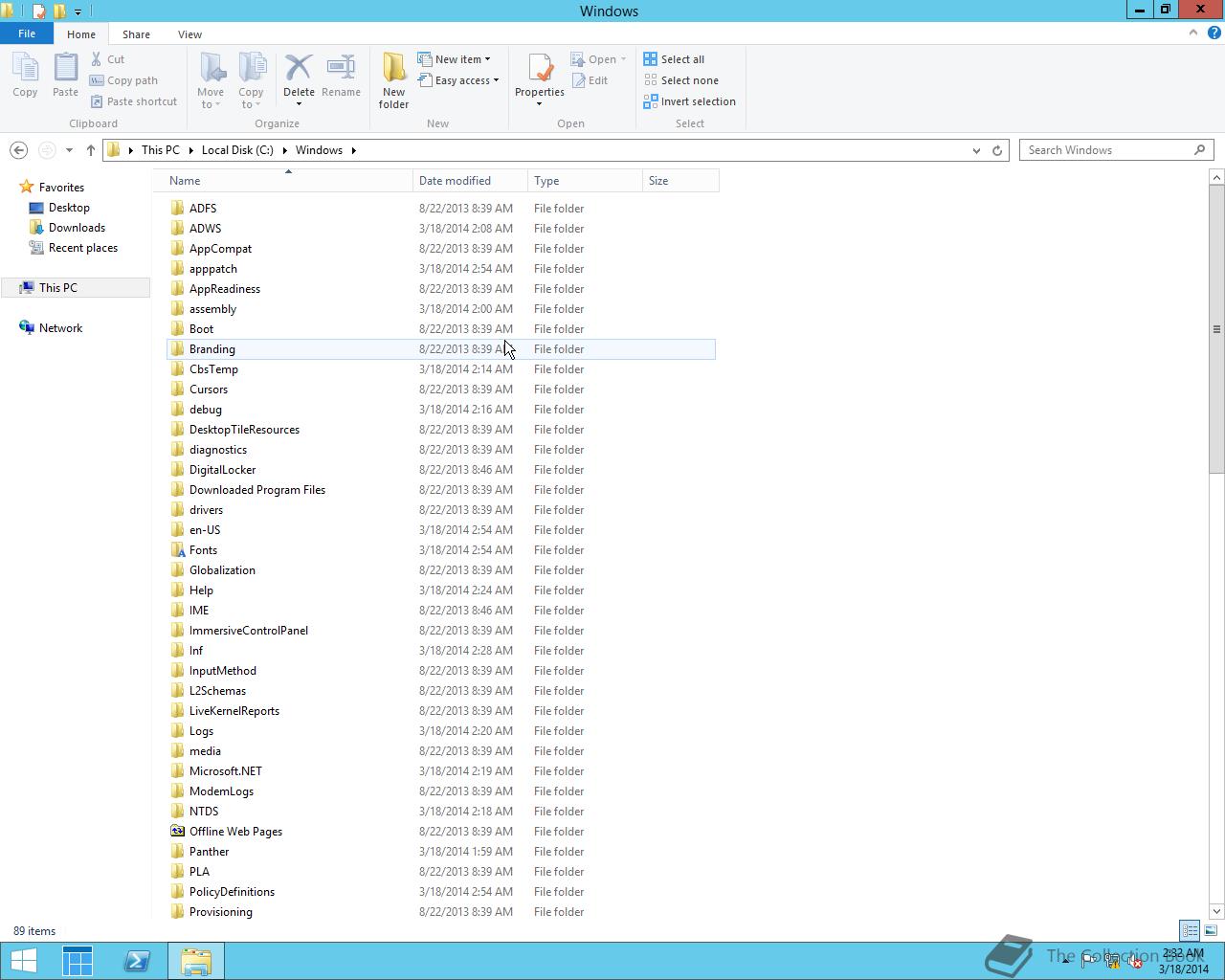Select Network in navigation pane

coord(60,327)
